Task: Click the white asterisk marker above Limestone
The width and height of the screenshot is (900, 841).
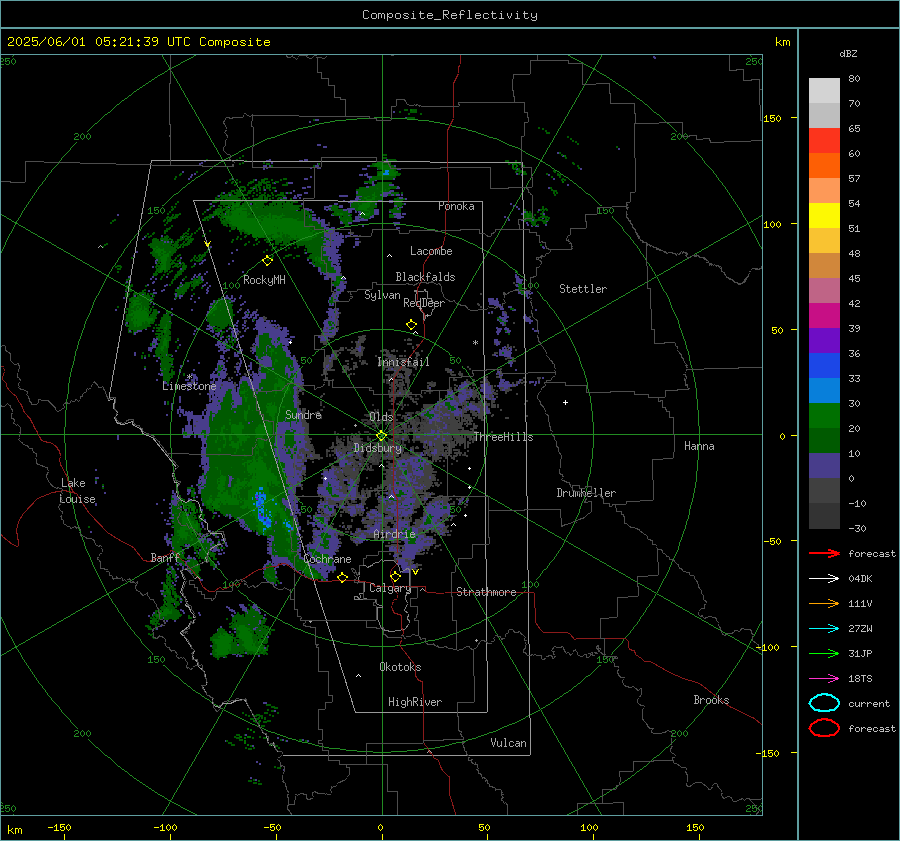Action: (x=189, y=377)
